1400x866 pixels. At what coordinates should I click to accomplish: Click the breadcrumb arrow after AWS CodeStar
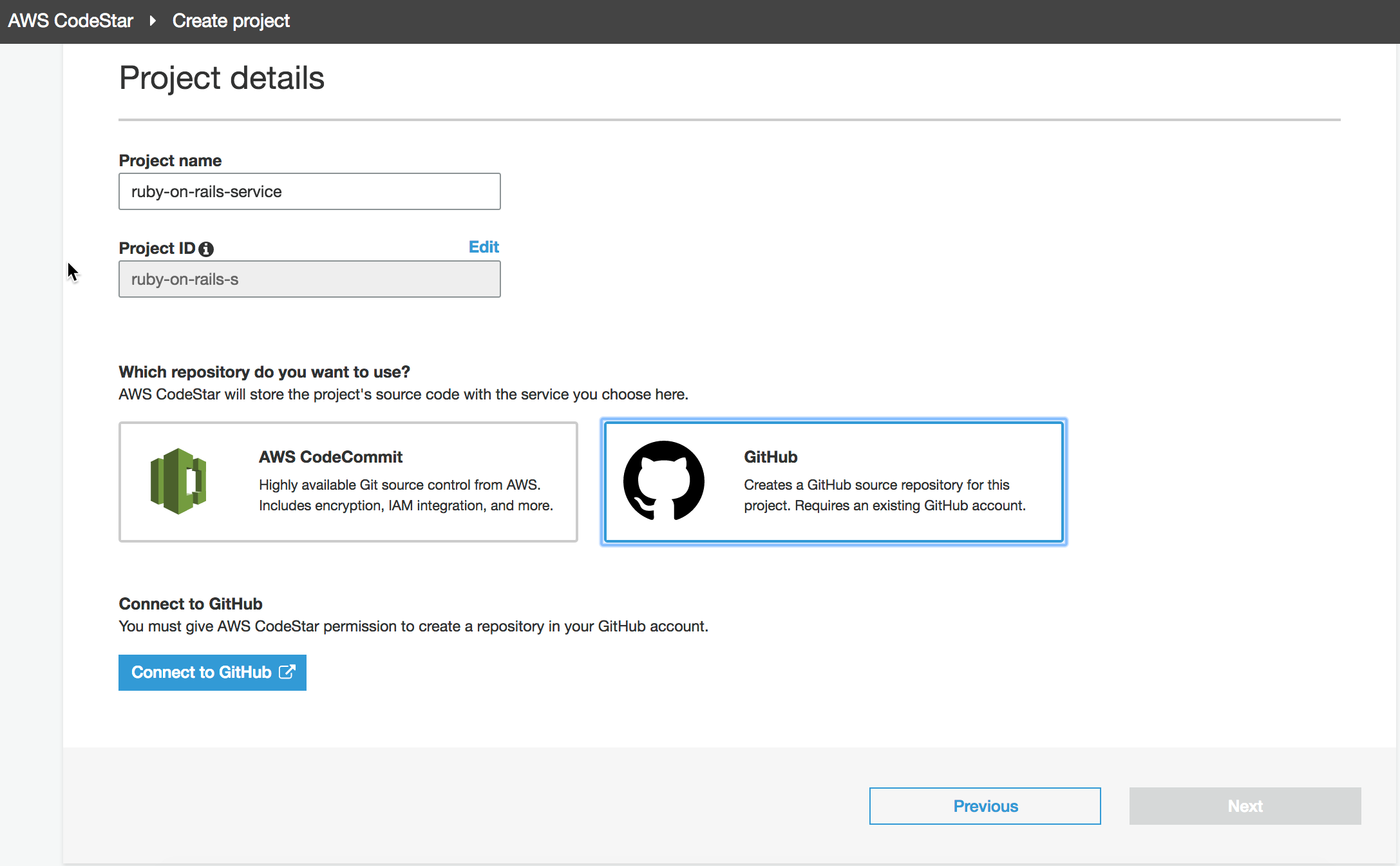click(153, 21)
